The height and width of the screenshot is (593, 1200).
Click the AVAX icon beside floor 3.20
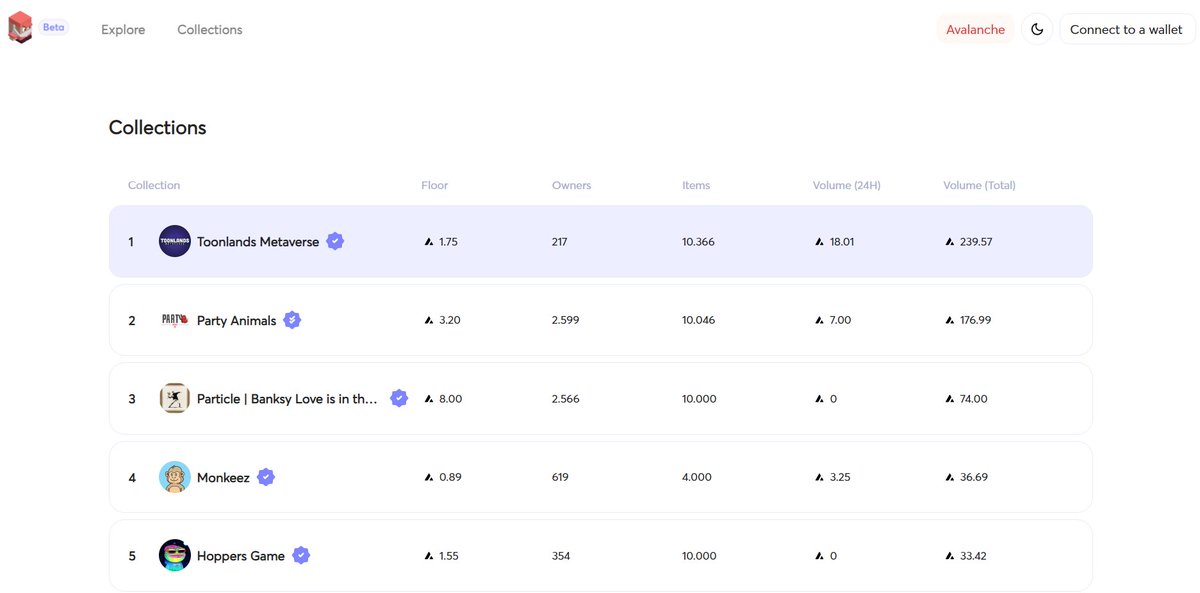tap(429, 320)
